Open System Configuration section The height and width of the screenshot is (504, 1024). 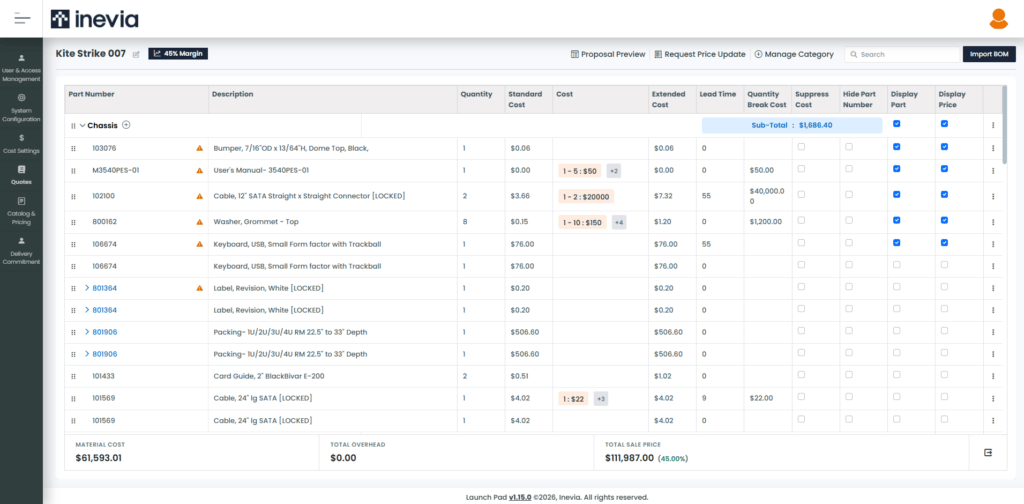(22, 108)
